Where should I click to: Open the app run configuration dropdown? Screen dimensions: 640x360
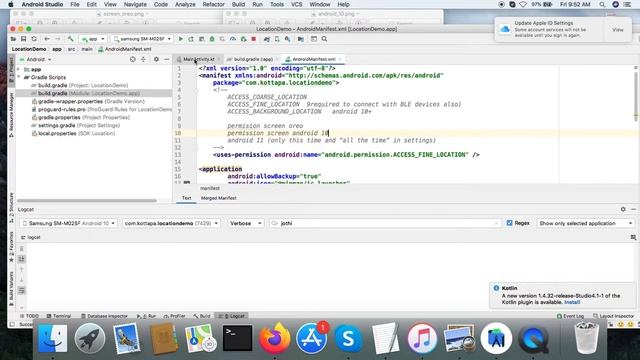coord(93,39)
